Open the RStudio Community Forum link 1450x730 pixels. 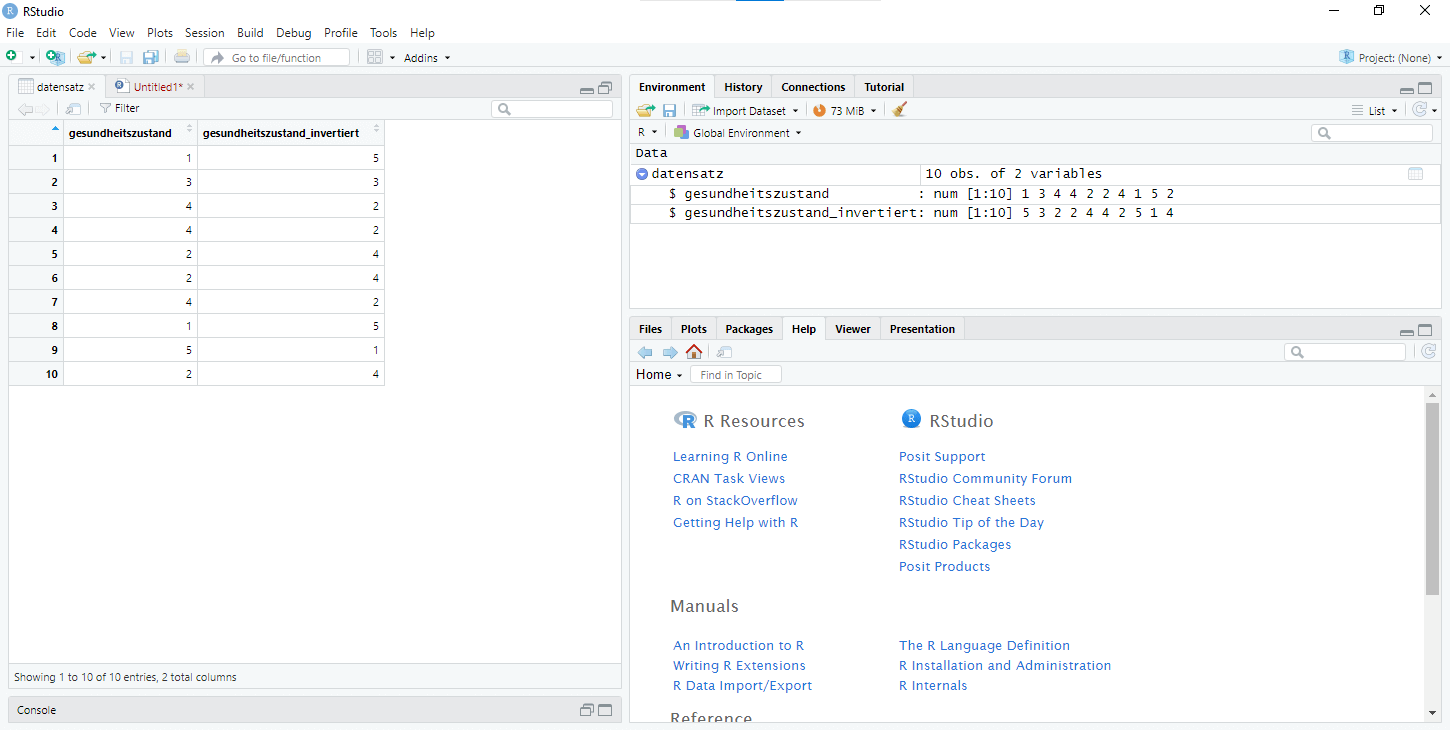(x=985, y=478)
